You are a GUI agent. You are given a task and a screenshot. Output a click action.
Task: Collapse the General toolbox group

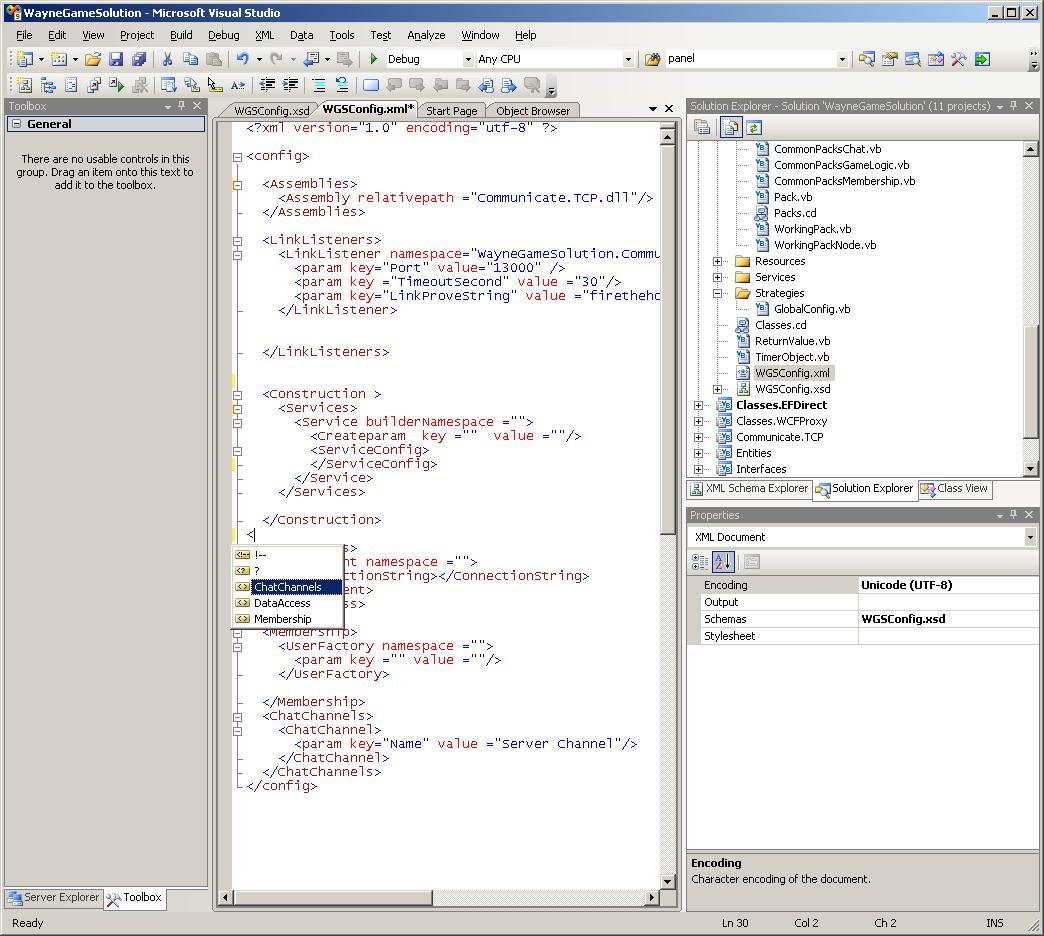click(x=17, y=124)
